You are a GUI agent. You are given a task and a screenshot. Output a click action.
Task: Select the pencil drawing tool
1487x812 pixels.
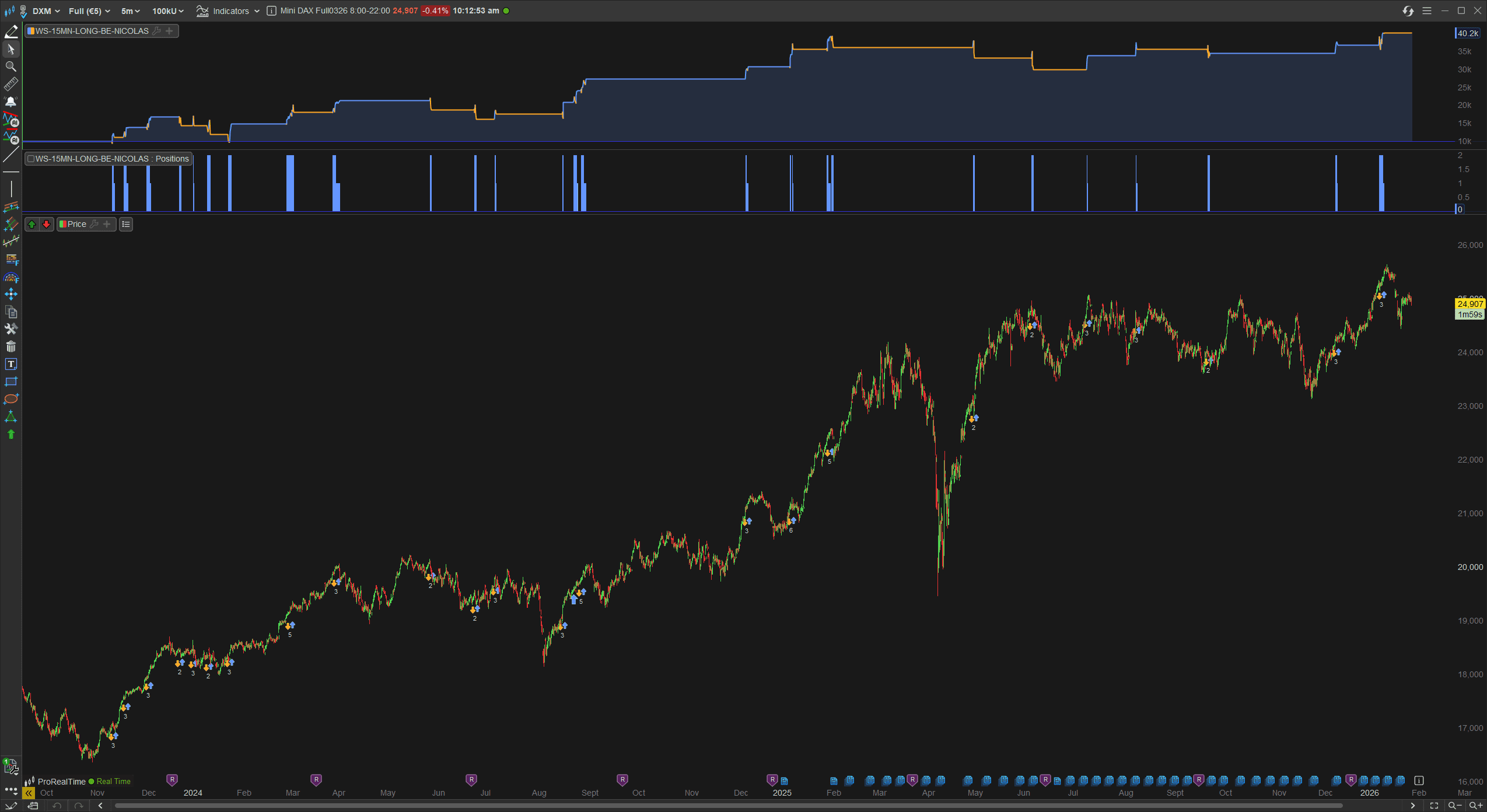[x=11, y=32]
